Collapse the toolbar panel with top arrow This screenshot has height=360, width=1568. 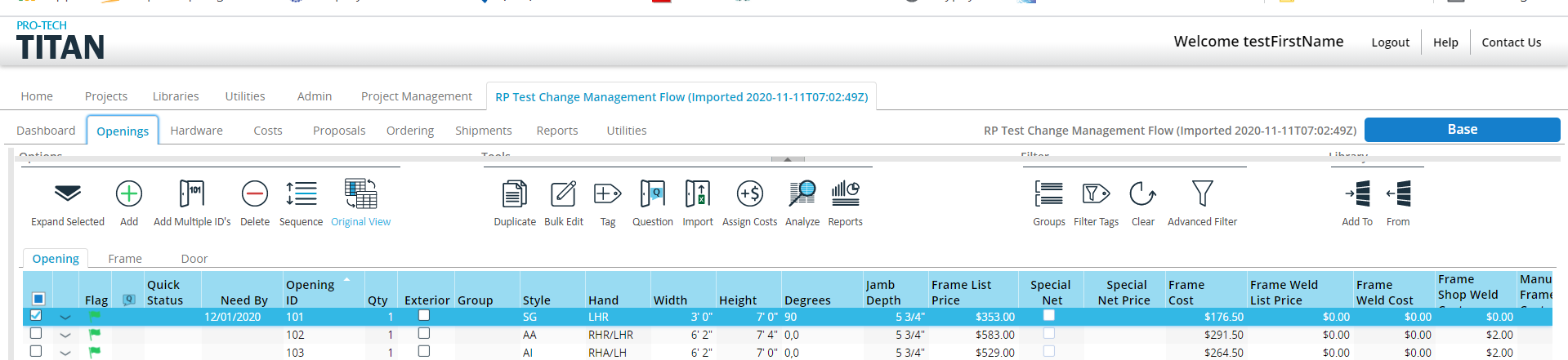788,159
